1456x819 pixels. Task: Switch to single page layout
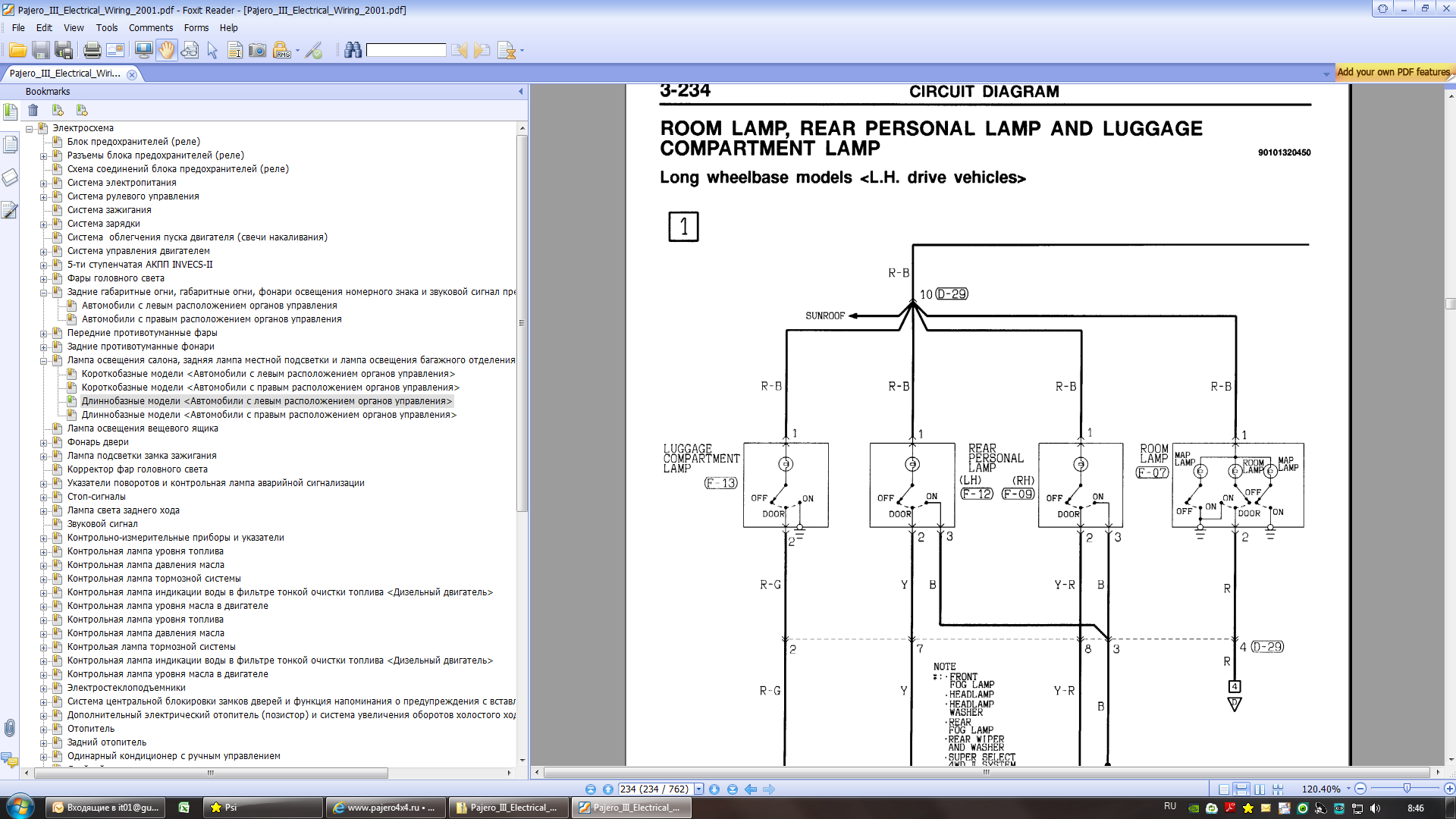(1224, 789)
